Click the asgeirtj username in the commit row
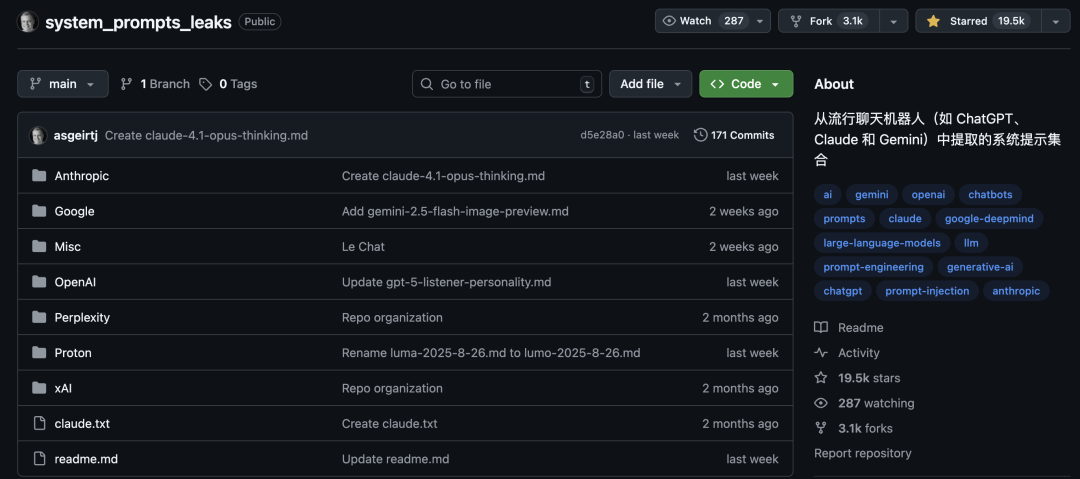 pyautogui.click(x=76, y=136)
